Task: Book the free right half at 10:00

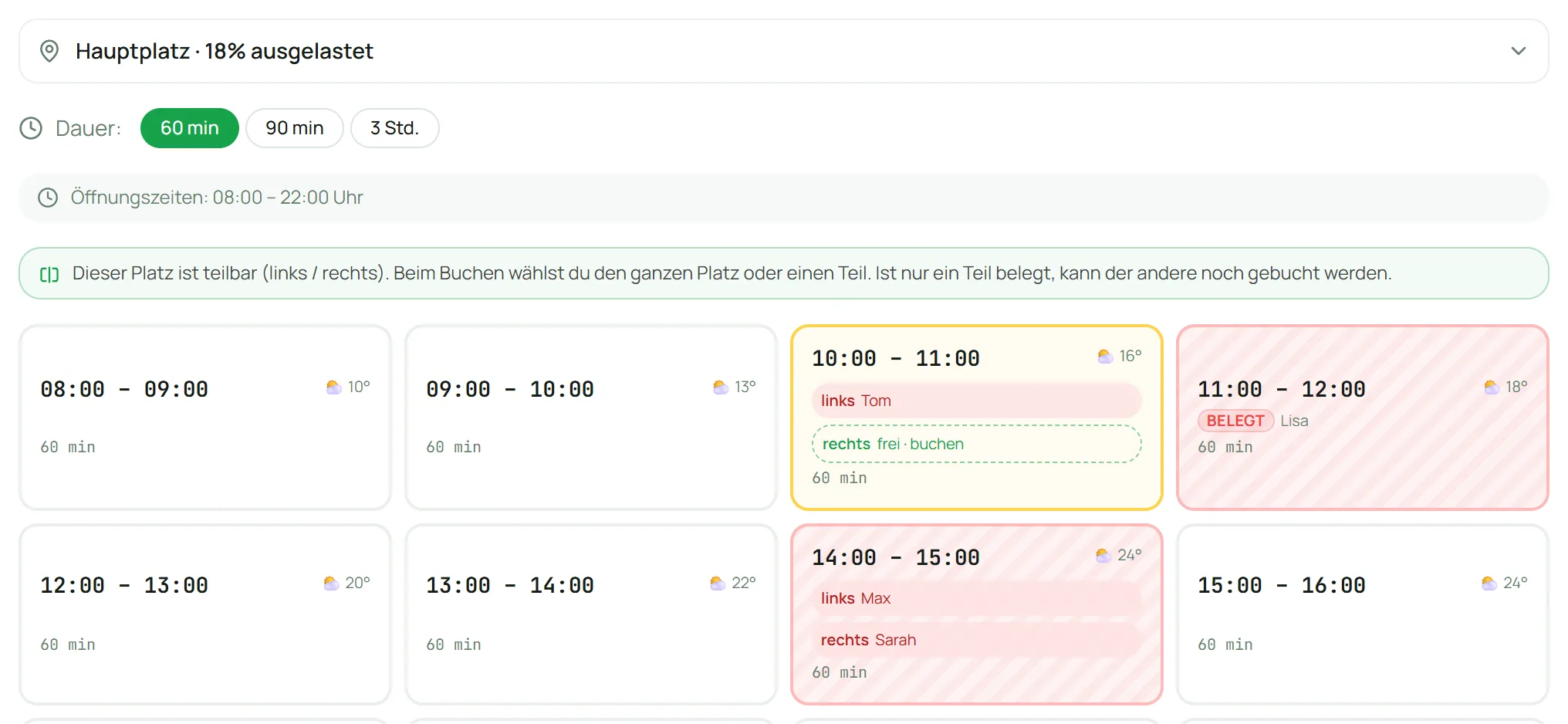Action: (x=976, y=444)
